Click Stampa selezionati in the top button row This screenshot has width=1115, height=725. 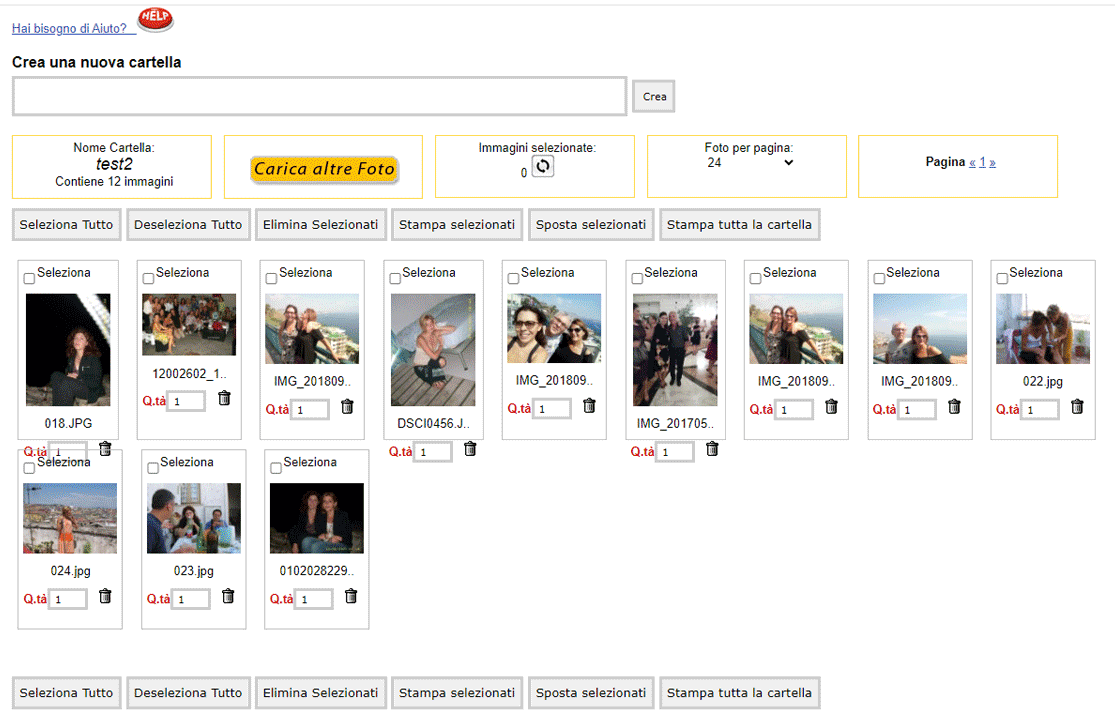pos(457,225)
